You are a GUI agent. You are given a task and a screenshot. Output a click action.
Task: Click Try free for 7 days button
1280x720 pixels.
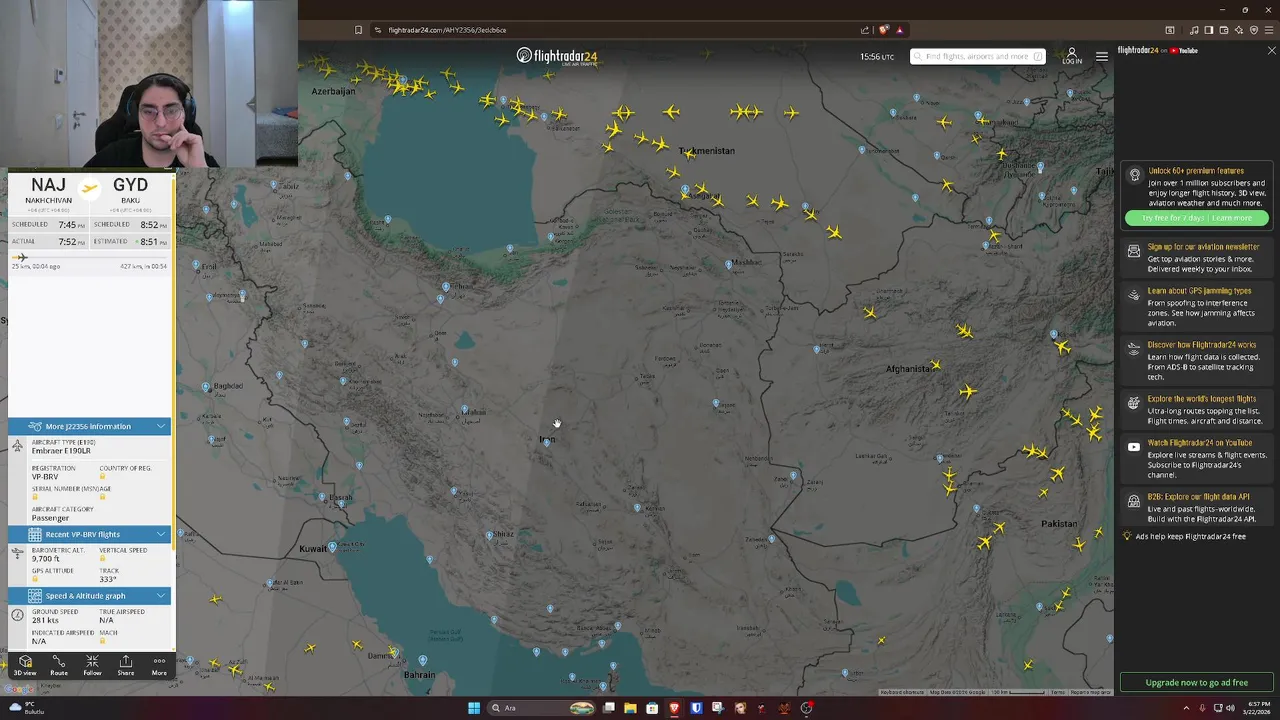(x=1197, y=218)
